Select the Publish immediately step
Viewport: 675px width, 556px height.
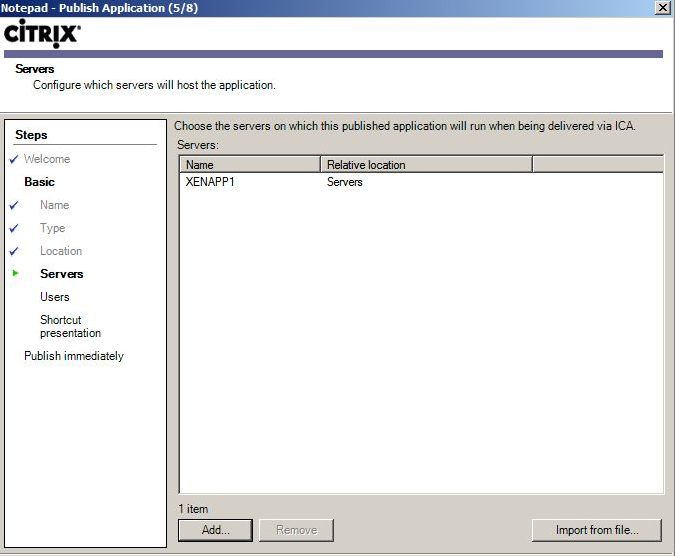[x=74, y=356]
